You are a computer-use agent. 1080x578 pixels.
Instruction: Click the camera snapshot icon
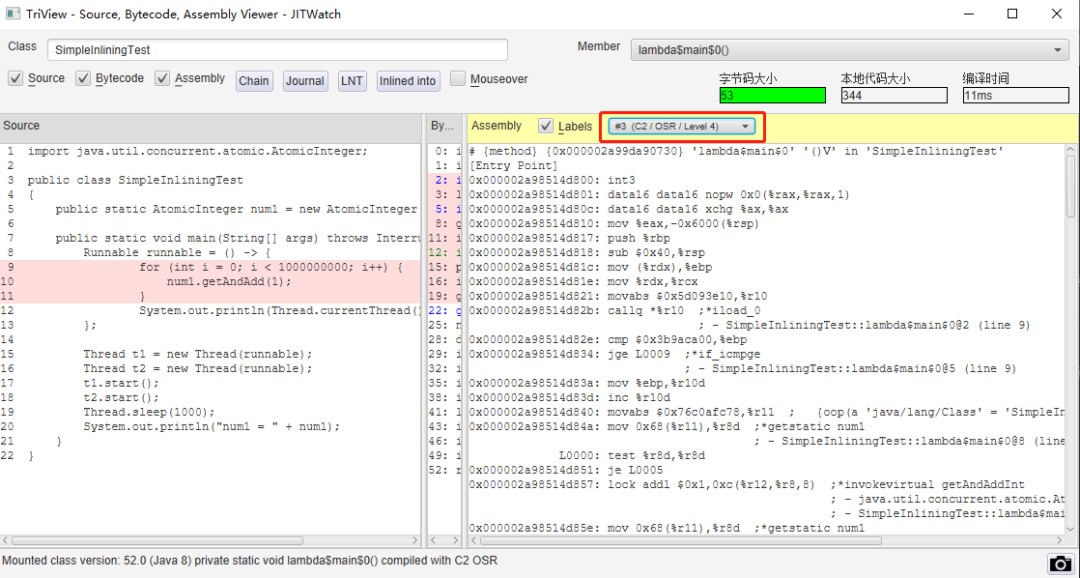pyautogui.click(x=1060, y=563)
